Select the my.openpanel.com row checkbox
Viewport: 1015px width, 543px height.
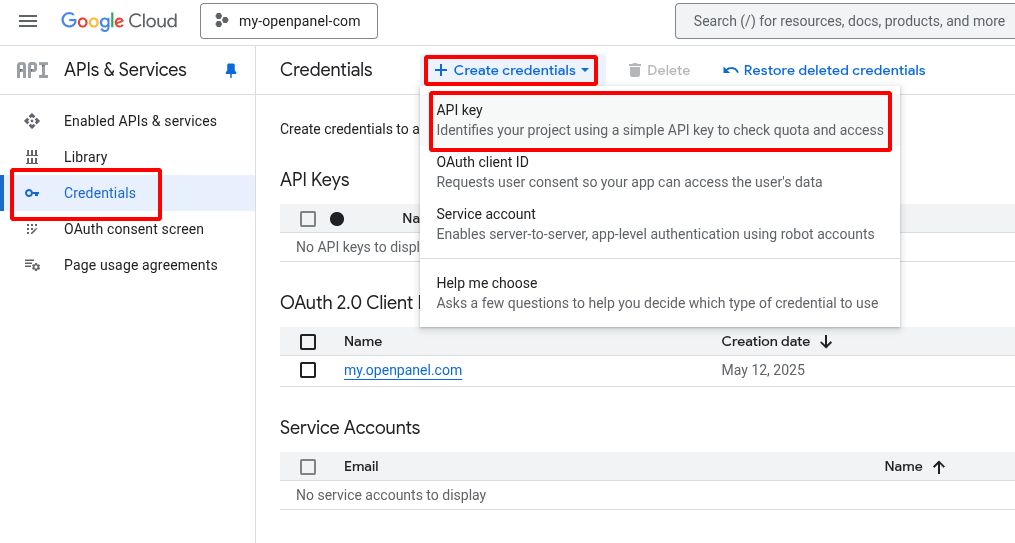[x=308, y=370]
